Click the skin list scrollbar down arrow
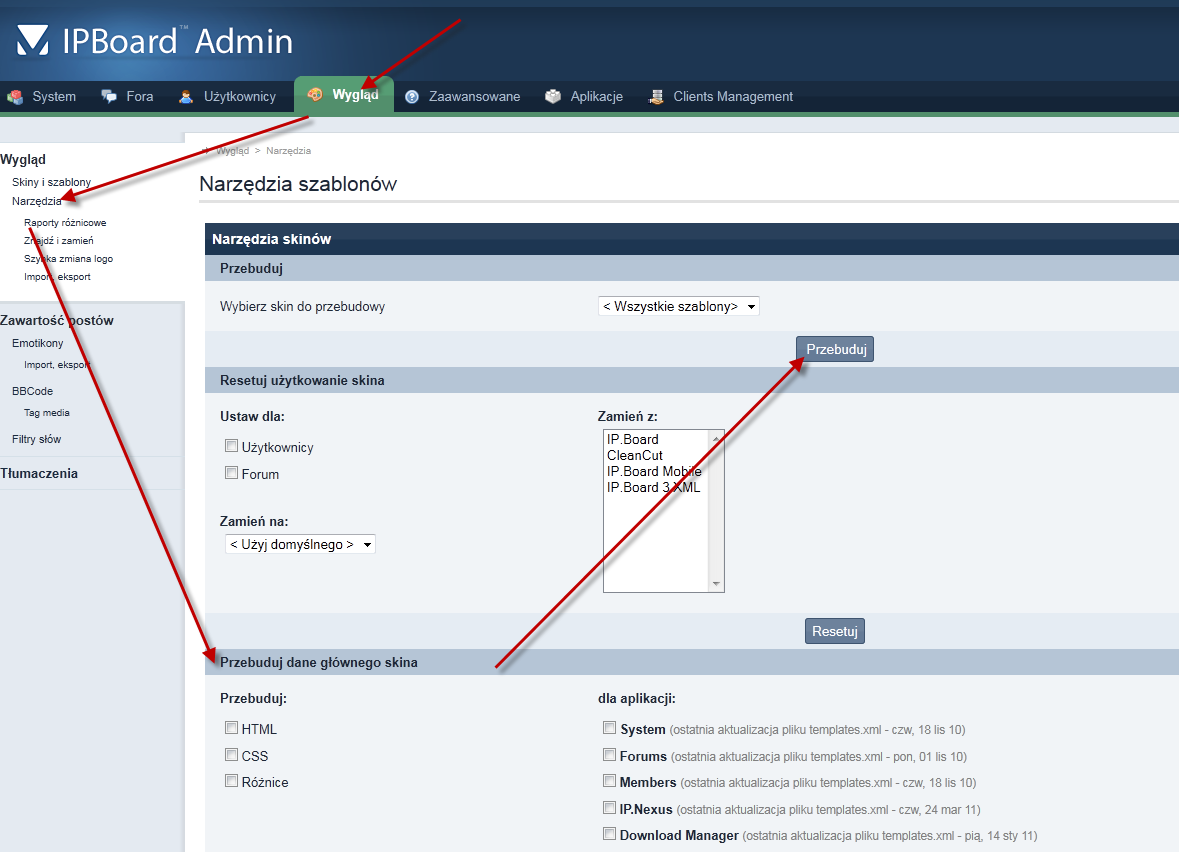 click(716, 584)
